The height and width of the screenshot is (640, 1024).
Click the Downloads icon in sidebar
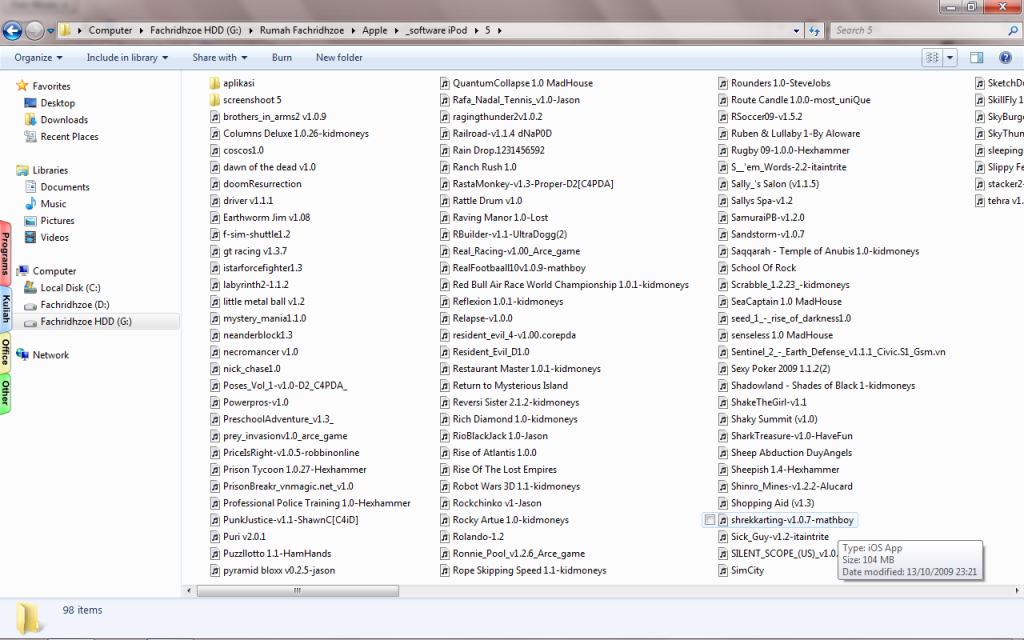pyautogui.click(x=30, y=120)
